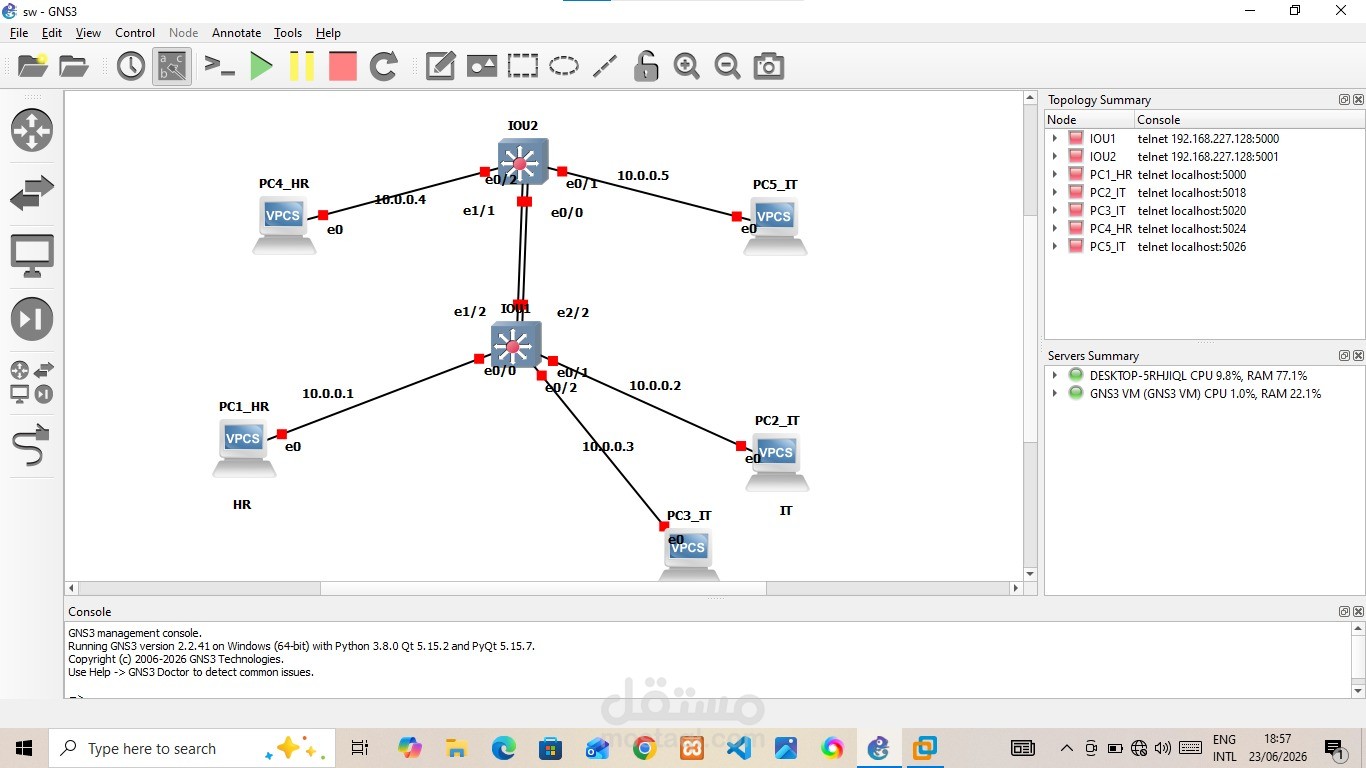The width and height of the screenshot is (1366, 768).
Task: Open the Tools menu
Action: [x=288, y=33]
